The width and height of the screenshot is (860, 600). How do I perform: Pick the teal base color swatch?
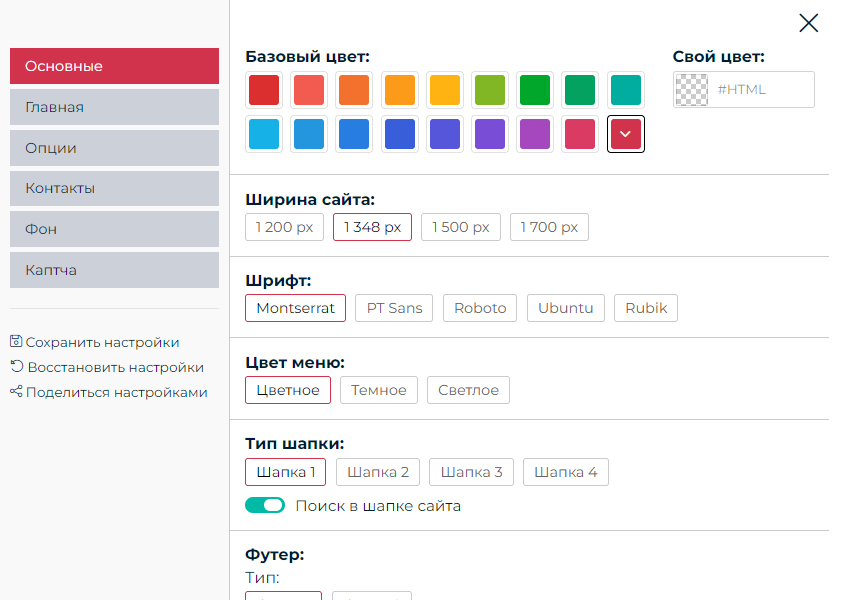pyautogui.click(x=626, y=90)
